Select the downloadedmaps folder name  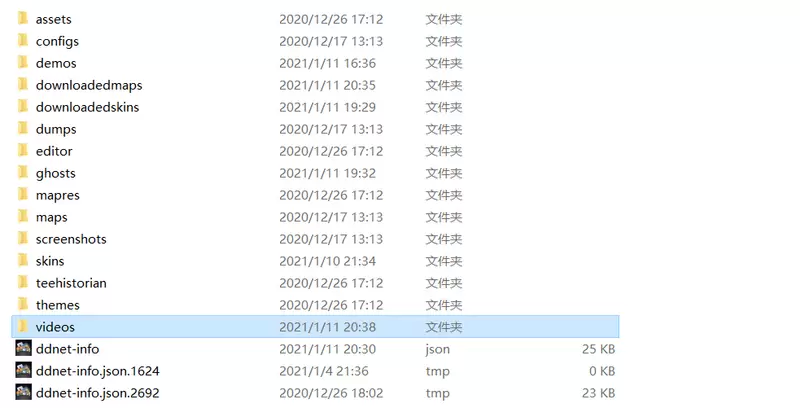point(89,85)
